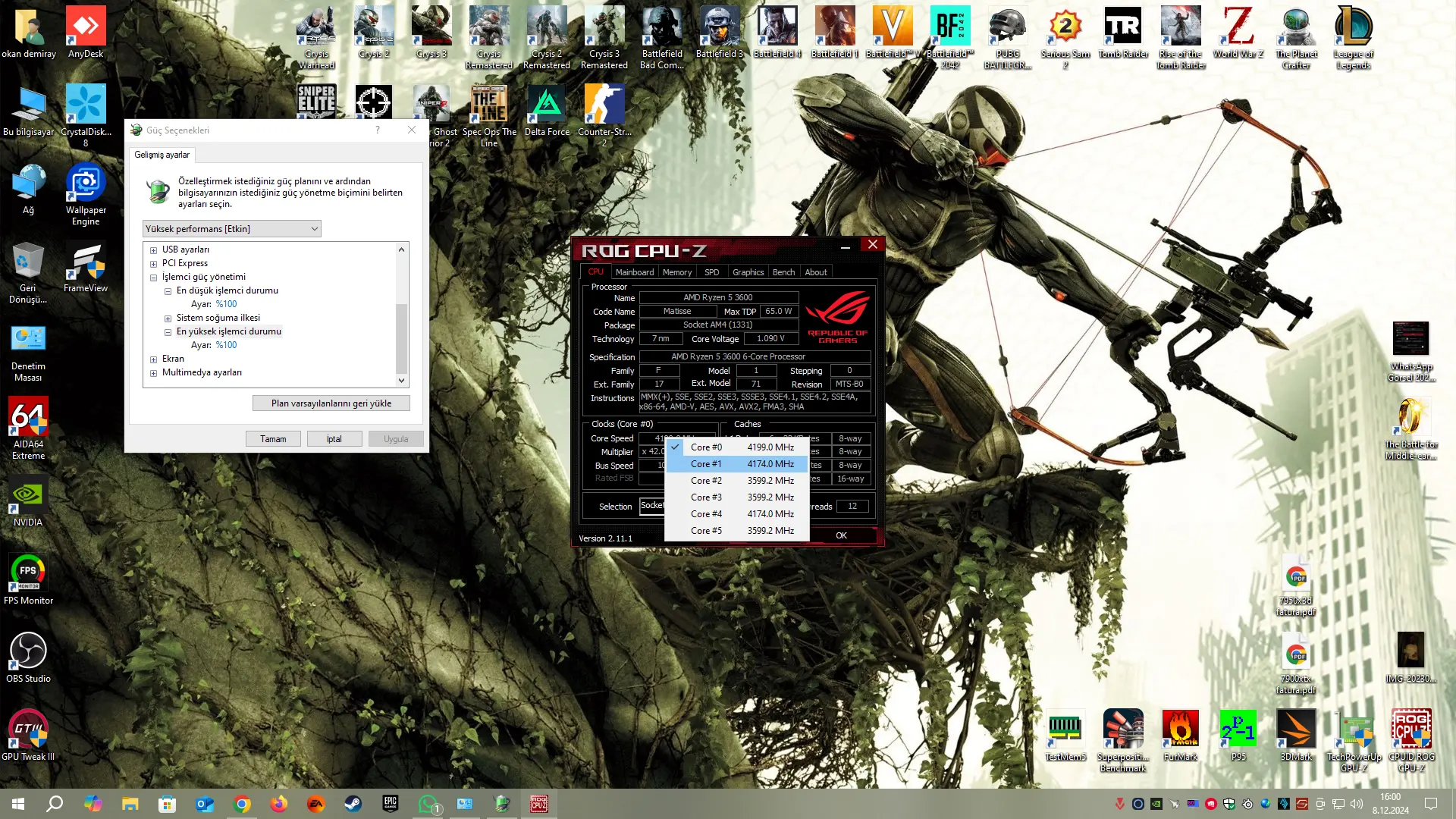Open the Delta Force desktop shortcut

tap(547, 110)
